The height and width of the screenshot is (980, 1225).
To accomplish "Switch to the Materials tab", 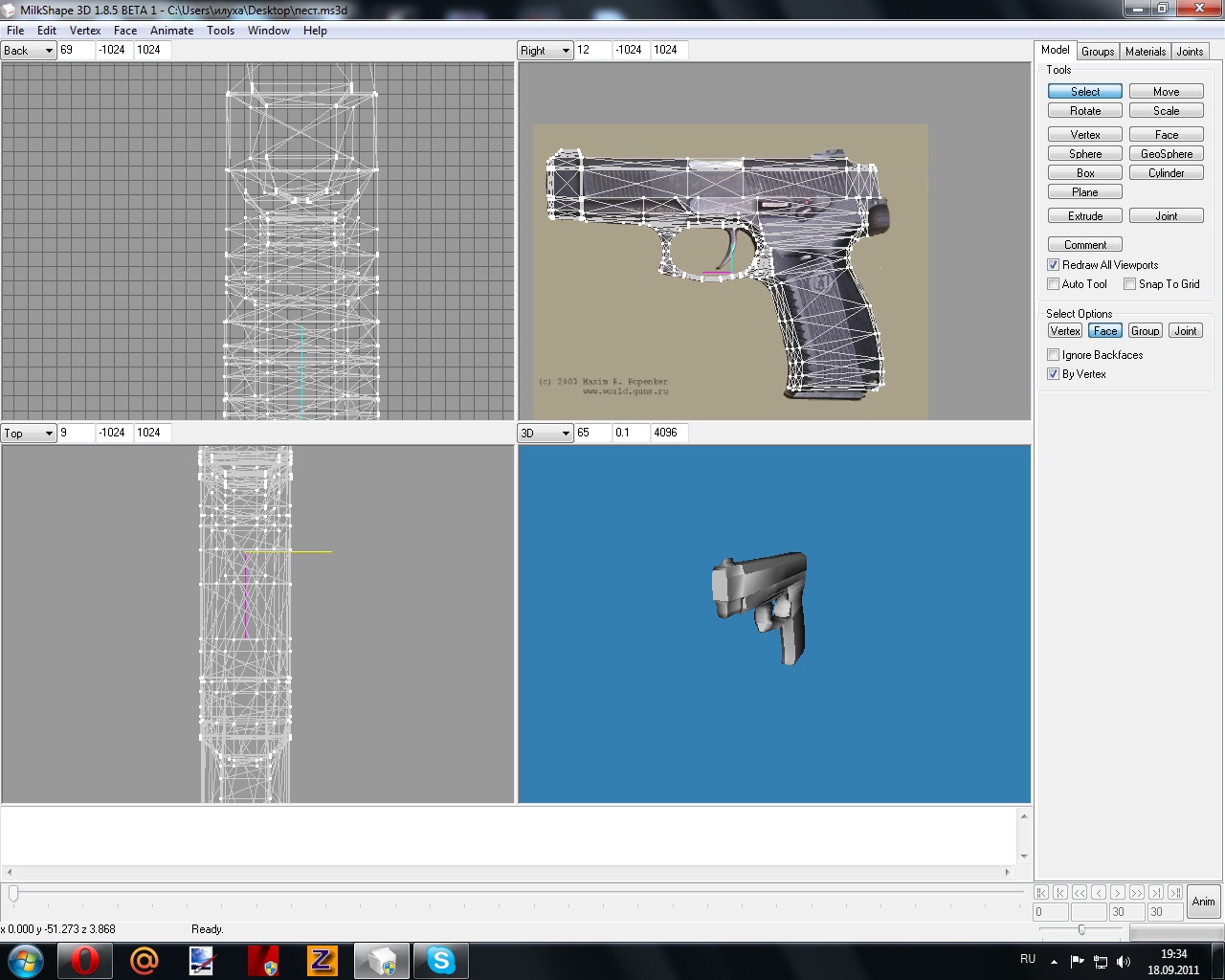I will (x=1145, y=52).
